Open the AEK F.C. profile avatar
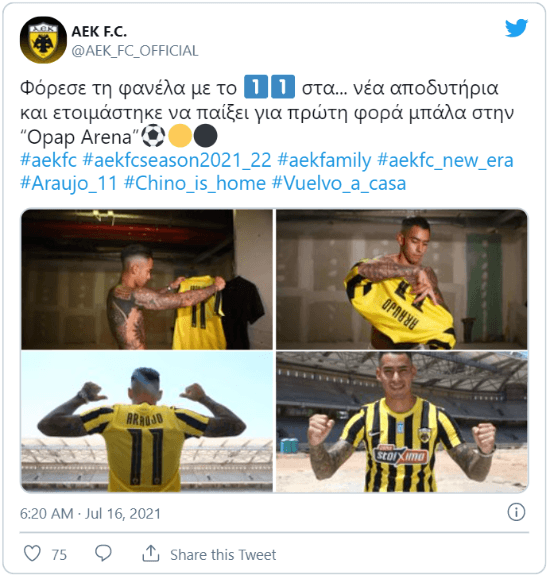 (x=43, y=40)
